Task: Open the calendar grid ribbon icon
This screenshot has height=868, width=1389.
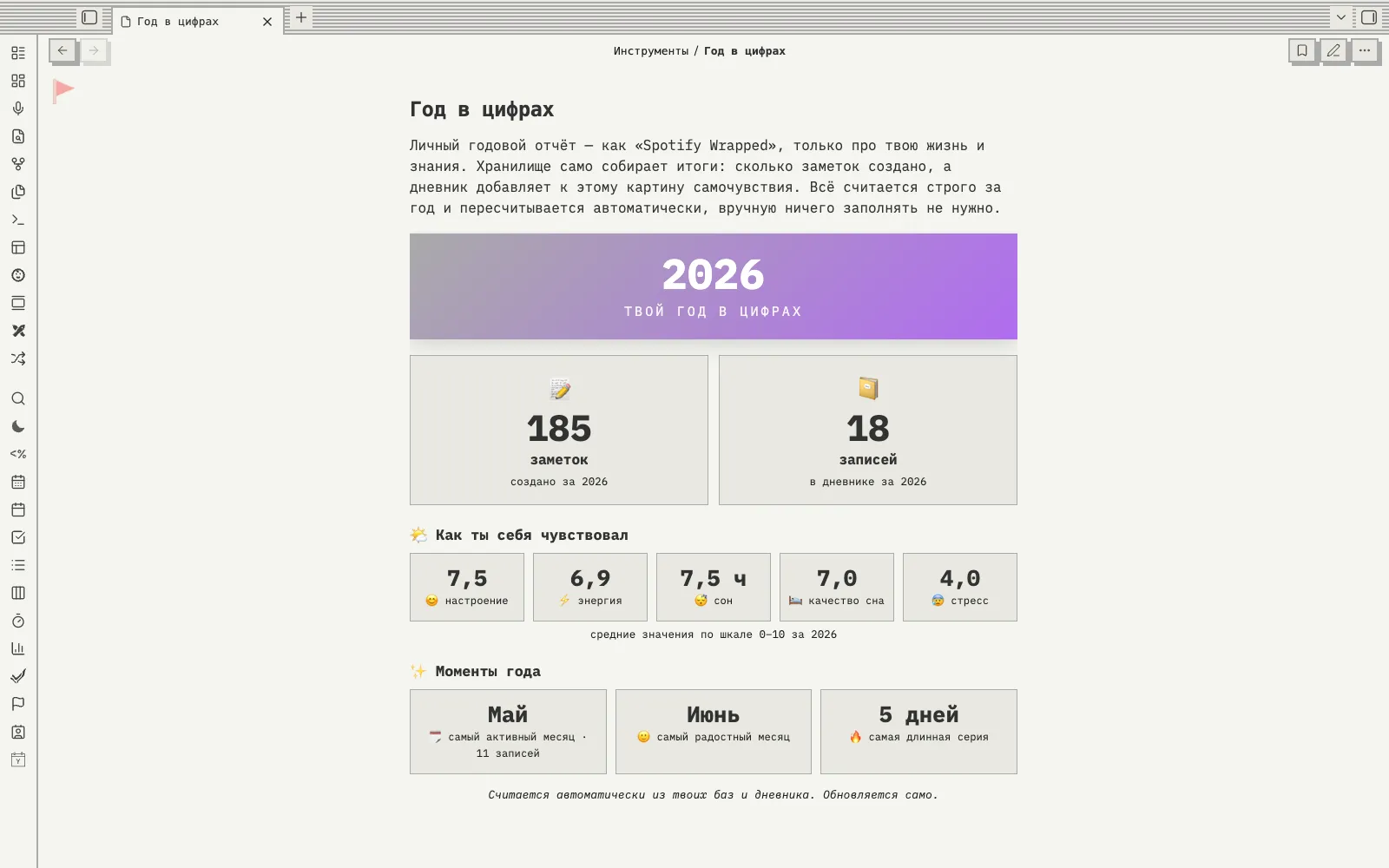Action: point(18,482)
